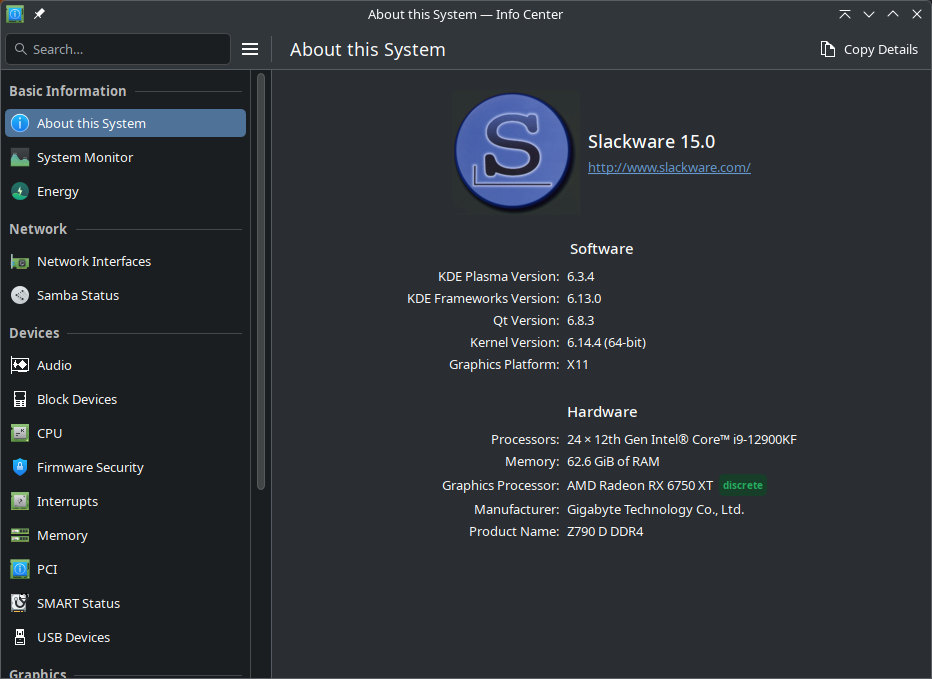The height and width of the screenshot is (679, 932).
Task: Click the Memory RAM stick icon
Action: click(20, 535)
